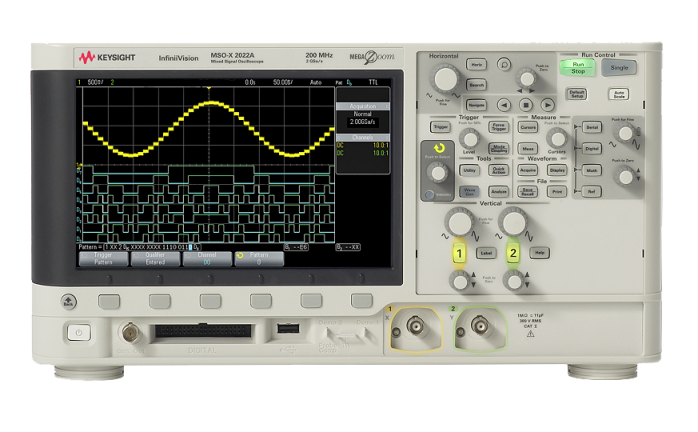
Task: Open the Search menu key
Action: [476, 85]
